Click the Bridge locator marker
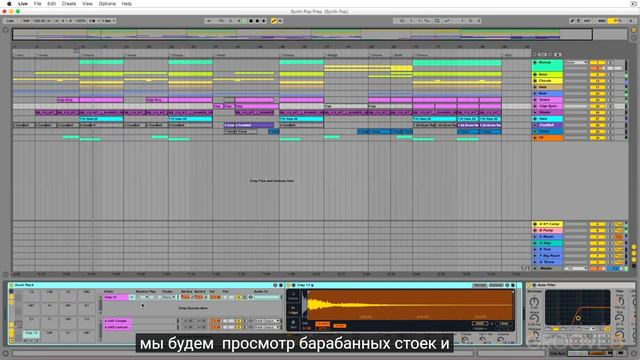640x360 pixels. (x=332, y=55)
